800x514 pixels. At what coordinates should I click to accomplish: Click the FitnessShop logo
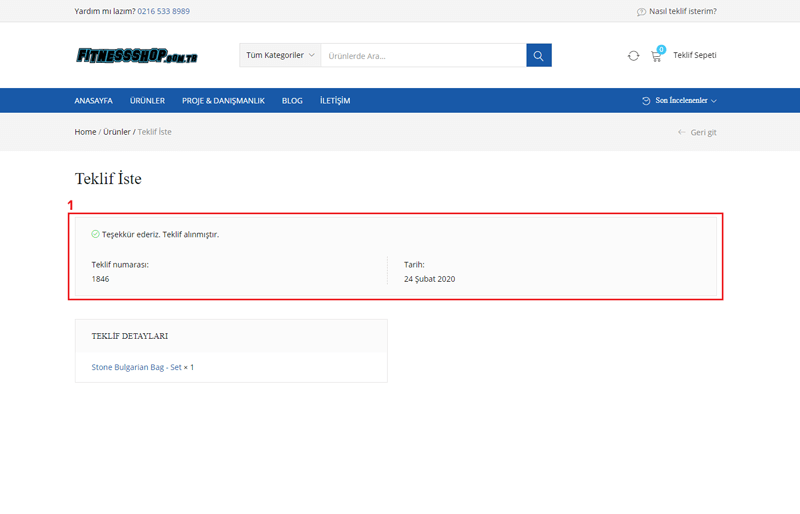(136, 56)
